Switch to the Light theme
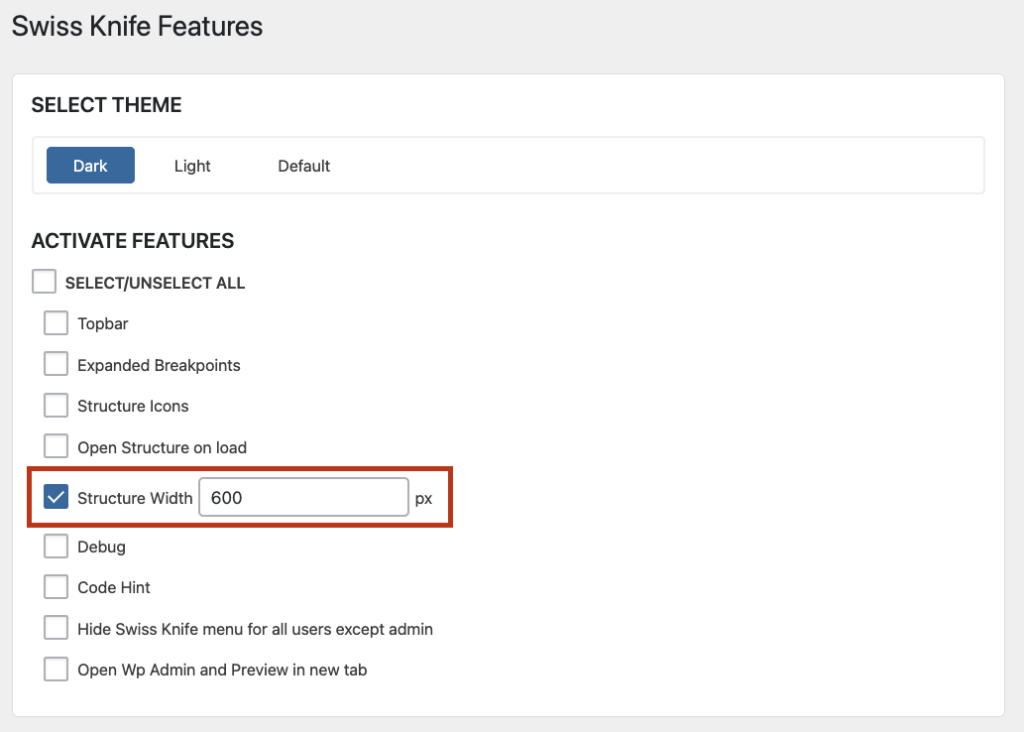Viewport: 1024px width, 732px height. coord(192,166)
